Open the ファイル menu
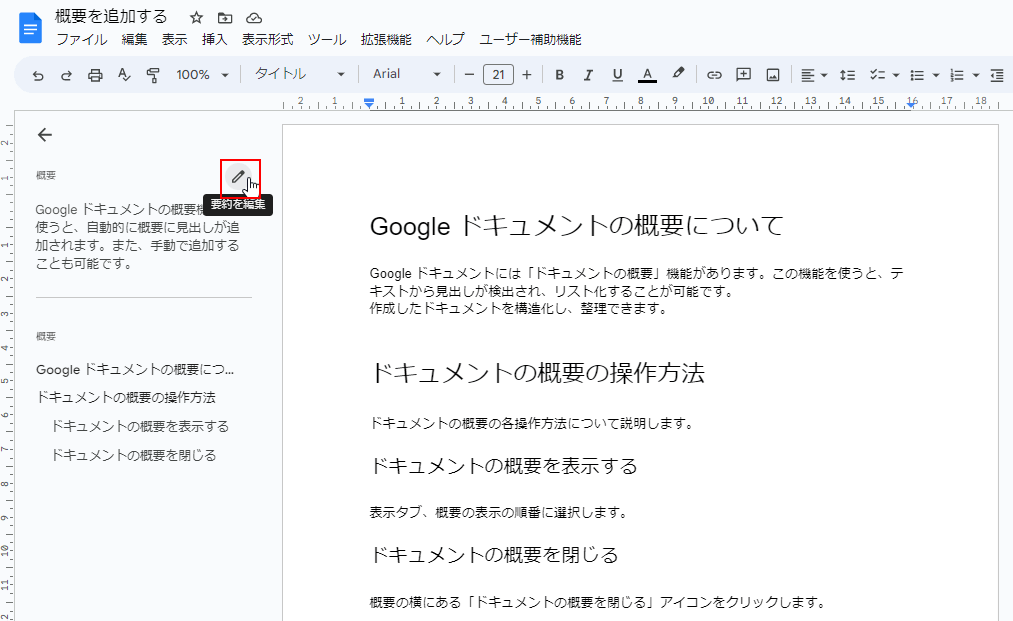The height and width of the screenshot is (621, 1013). (82, 39)
